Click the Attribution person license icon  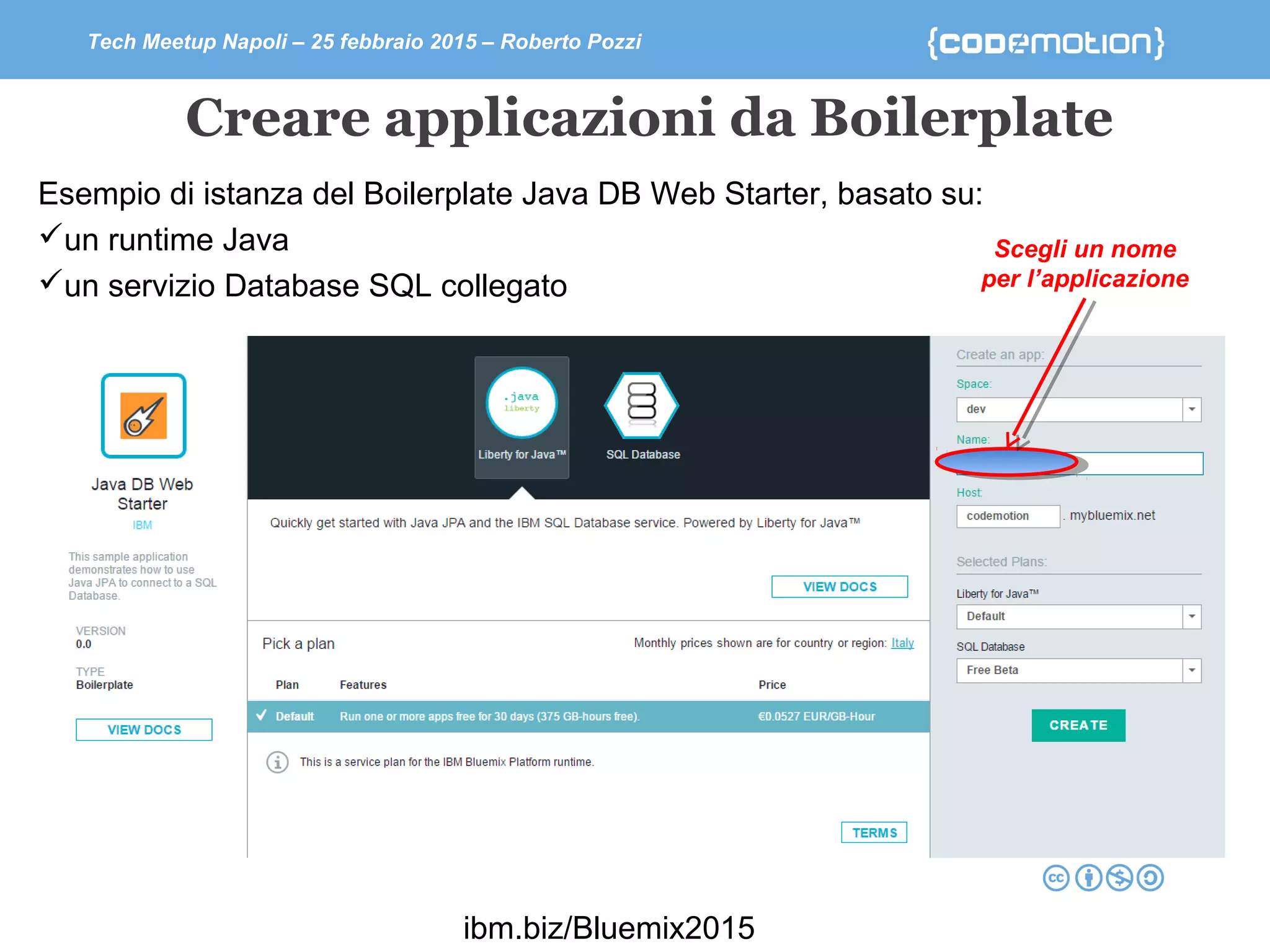pos(1088,878)
